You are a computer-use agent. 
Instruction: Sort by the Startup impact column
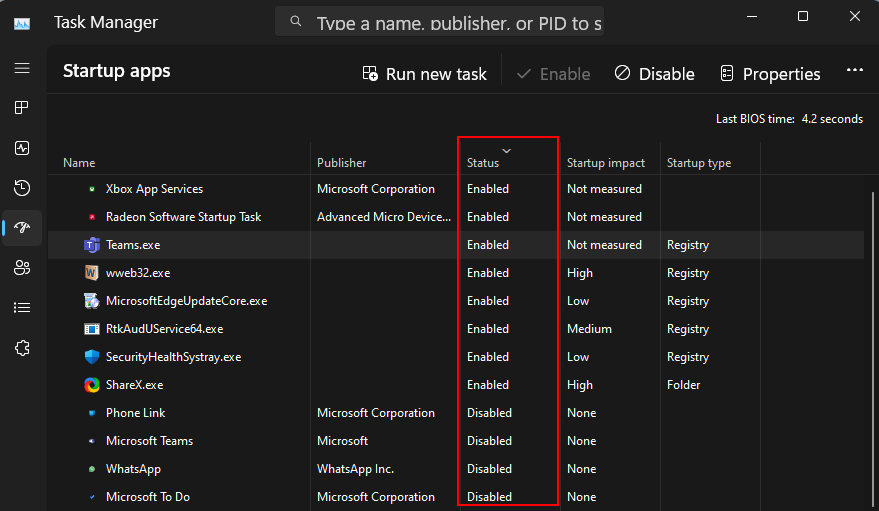605,163
